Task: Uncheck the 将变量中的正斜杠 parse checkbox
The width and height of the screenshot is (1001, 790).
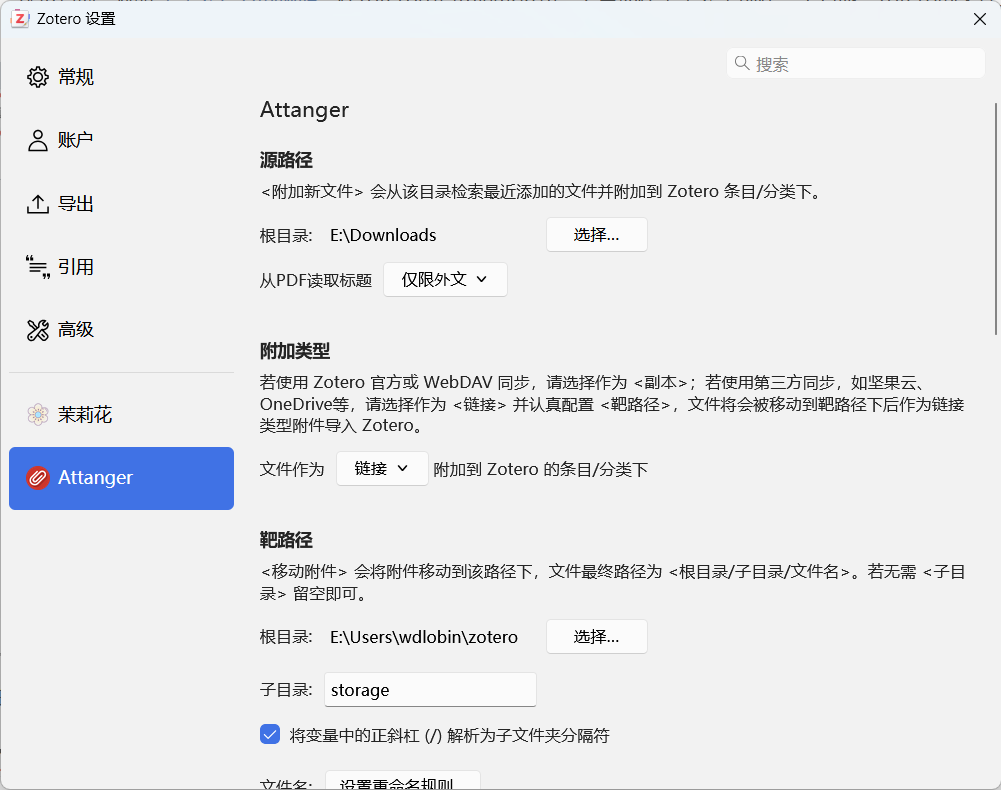Action: [270, 734]
